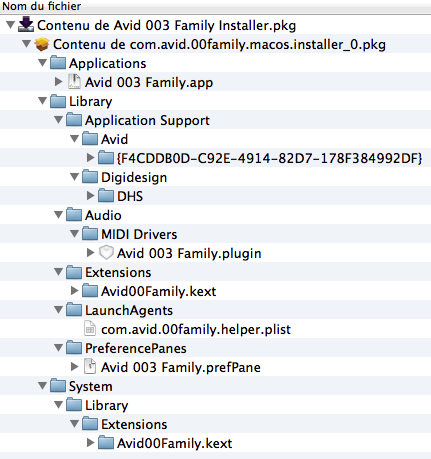This screenshot has width=431, height=459.
Task: Expand the {F4CDDB0D-C92E-4914-82D7-178F384992DF} folder
Action: 90,158
